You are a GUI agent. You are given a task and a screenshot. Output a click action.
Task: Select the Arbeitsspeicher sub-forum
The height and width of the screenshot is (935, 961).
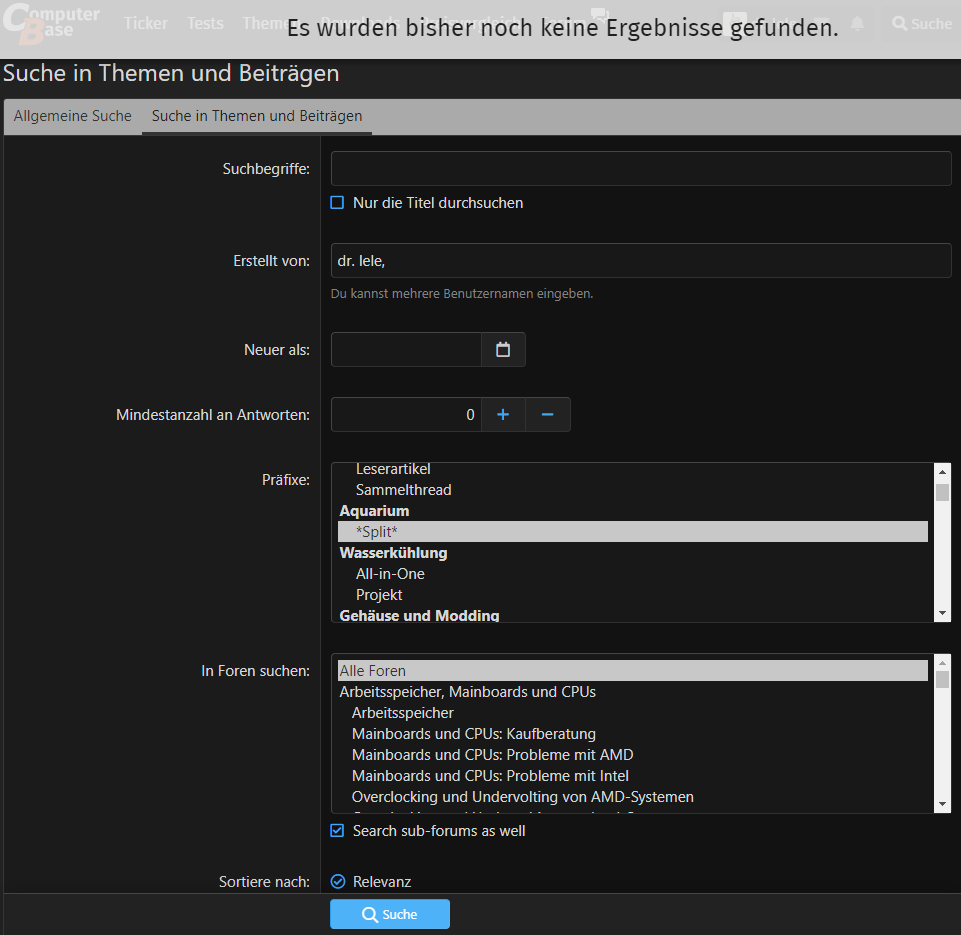(632, 713)
